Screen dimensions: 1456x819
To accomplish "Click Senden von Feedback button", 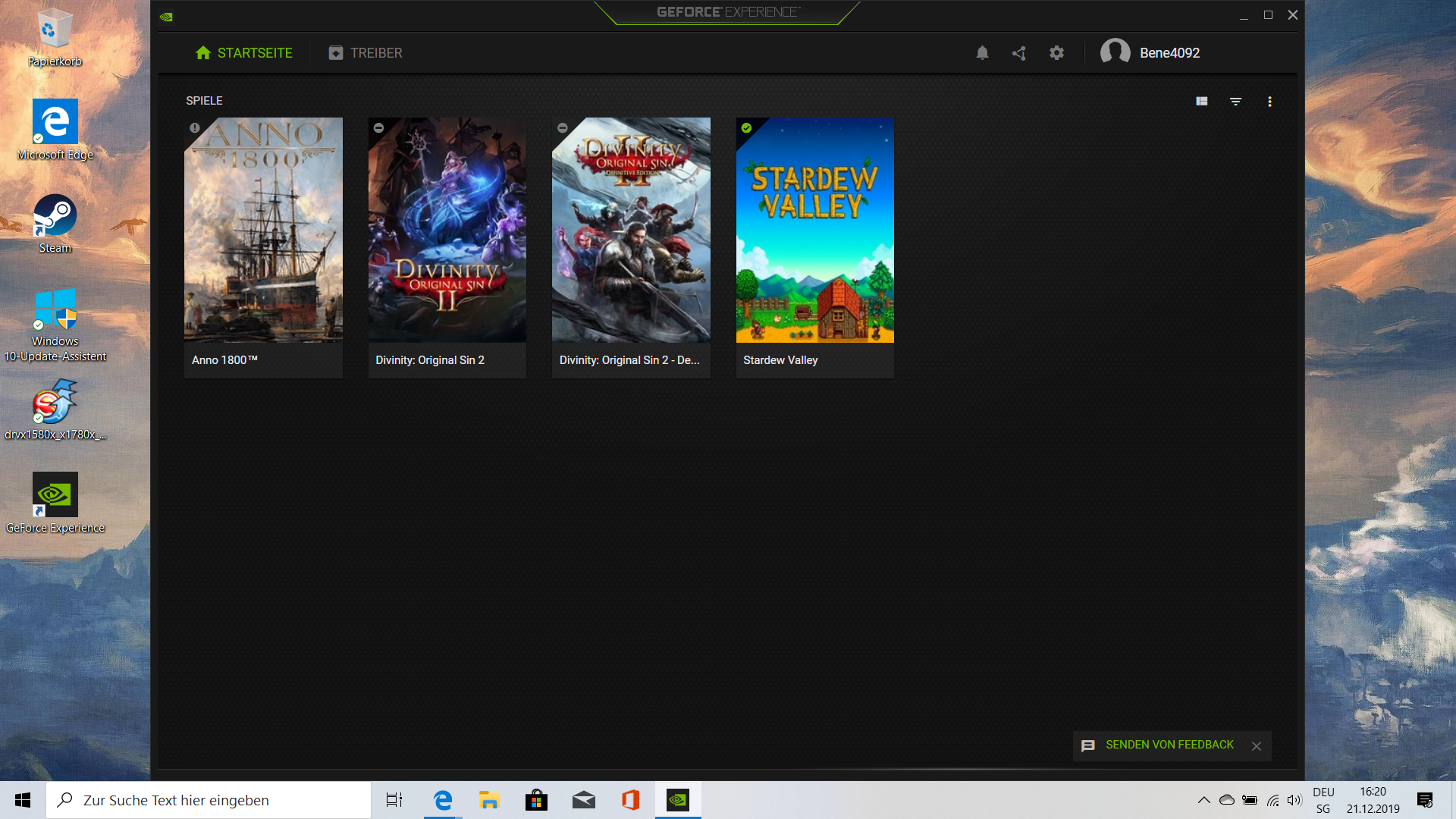I will coord(1169,745).
